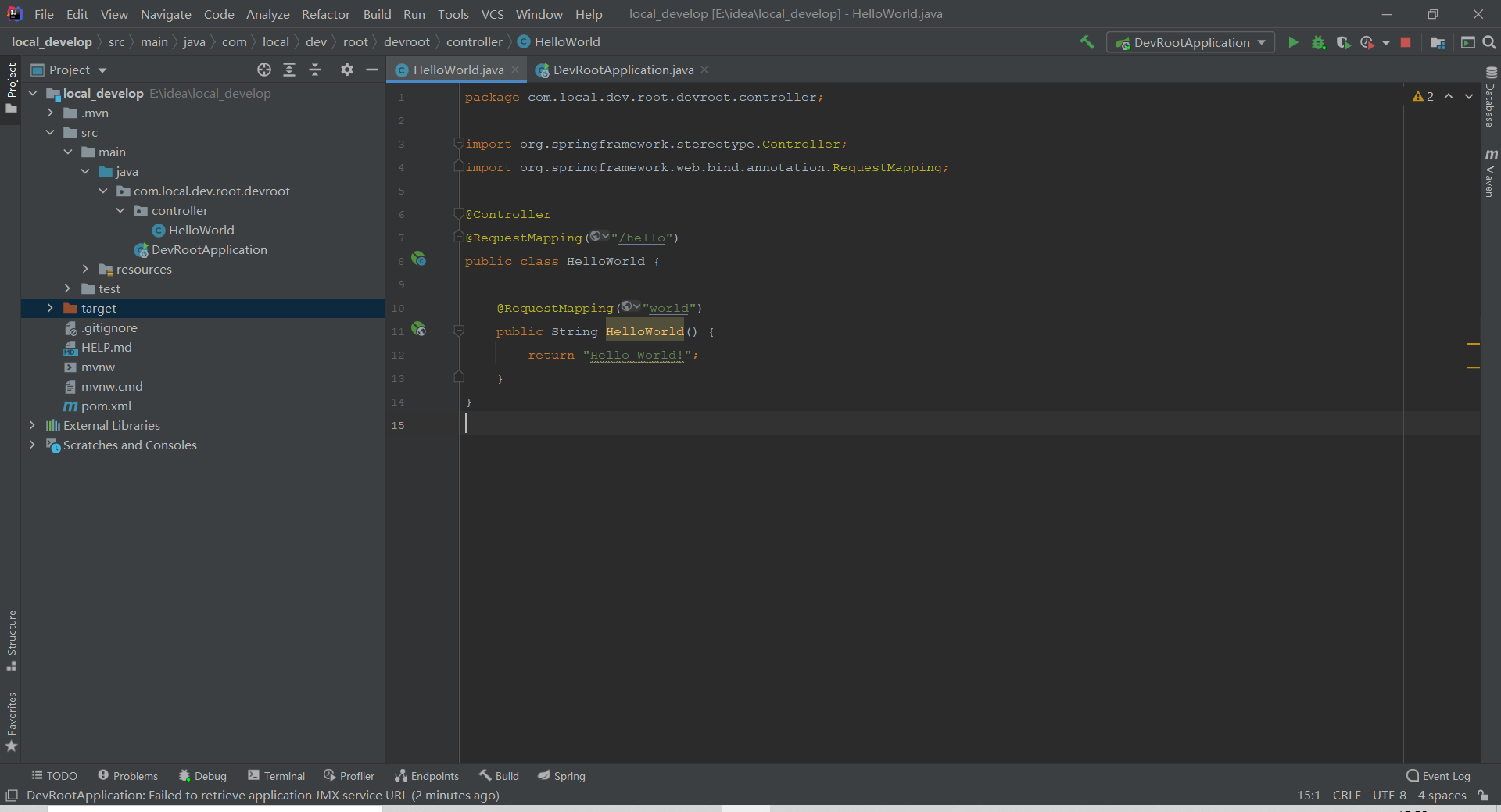Image resolution: width=1501 pixels, height=812 pixels.
Task: Open the File menu
Action: coord(44,14)
